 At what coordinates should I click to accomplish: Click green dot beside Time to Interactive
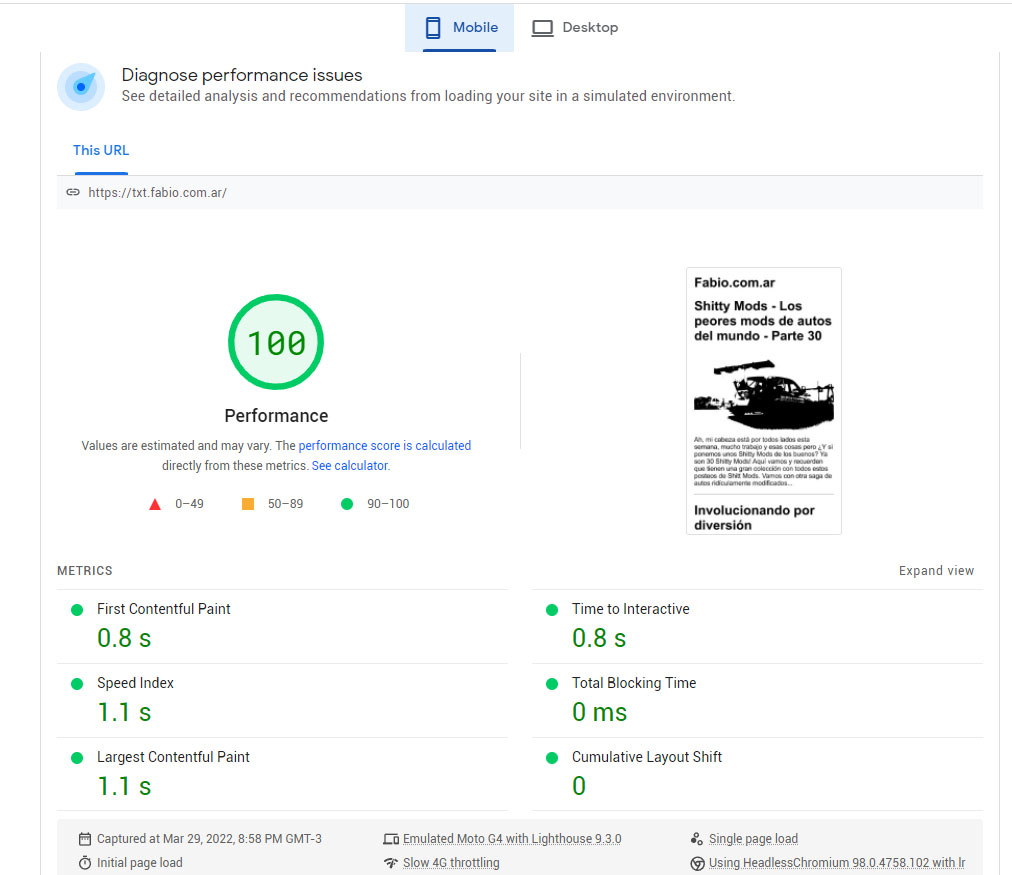pos(552,610)
